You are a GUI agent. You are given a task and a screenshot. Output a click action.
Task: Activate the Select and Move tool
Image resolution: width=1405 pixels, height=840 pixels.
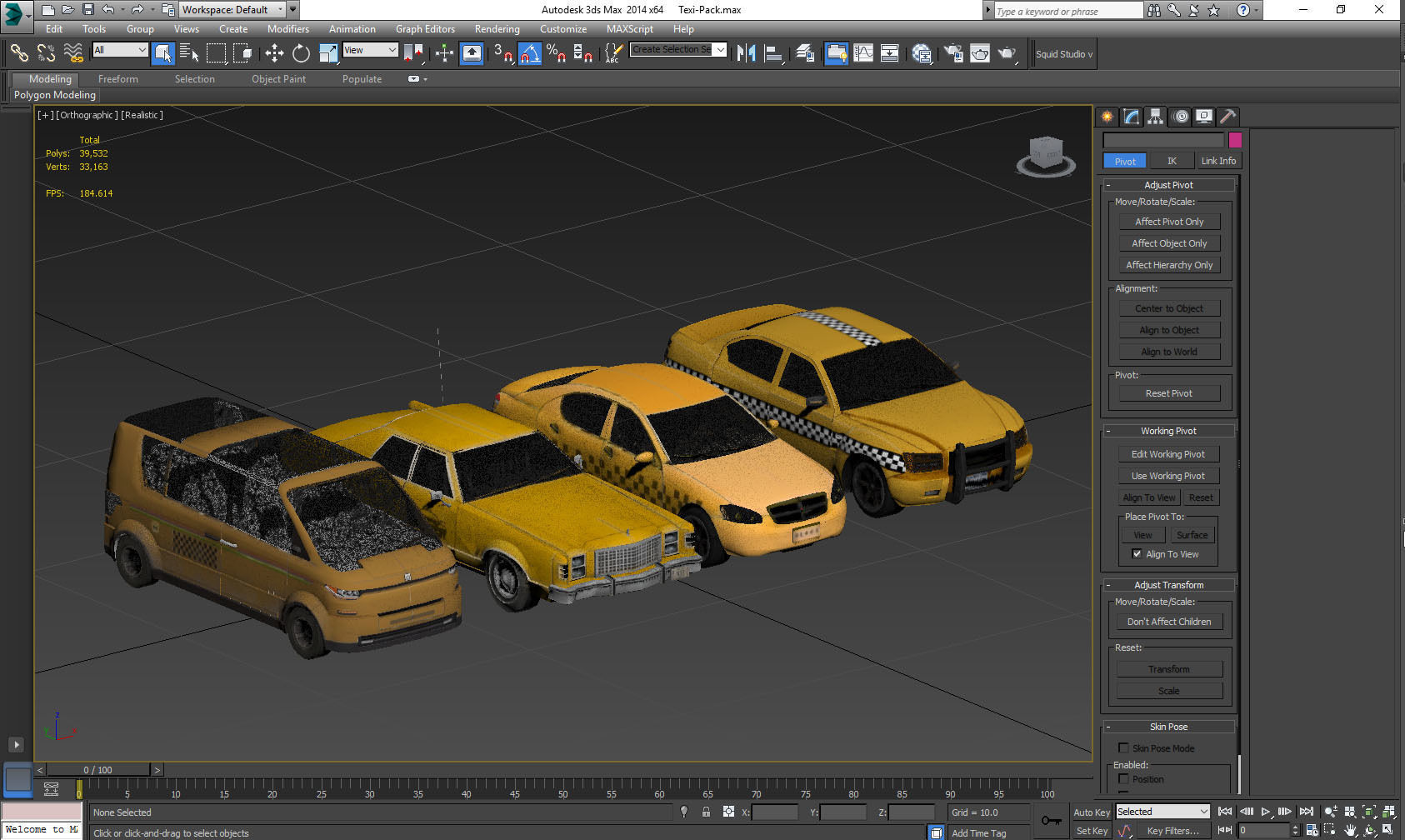tap(274, 53)
